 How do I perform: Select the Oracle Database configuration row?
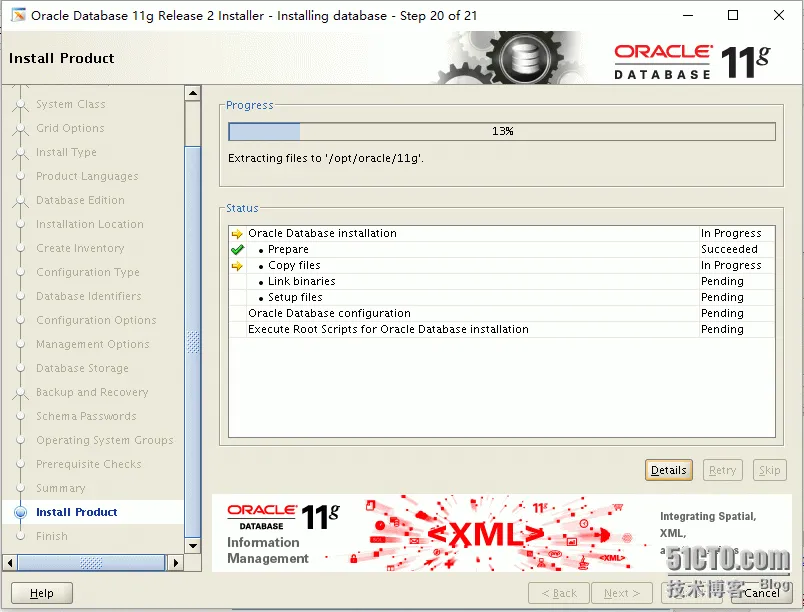click(501, 313)
